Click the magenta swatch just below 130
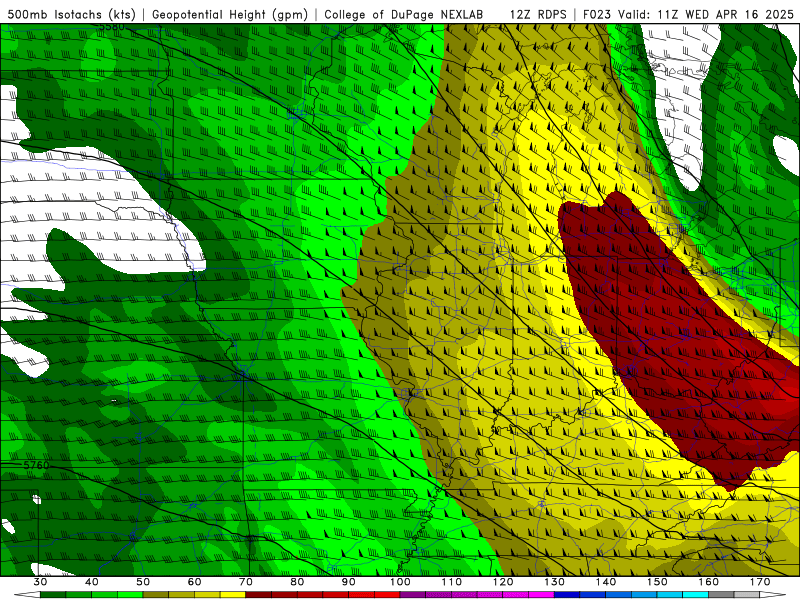800x600 pixels. coord(542,595)
